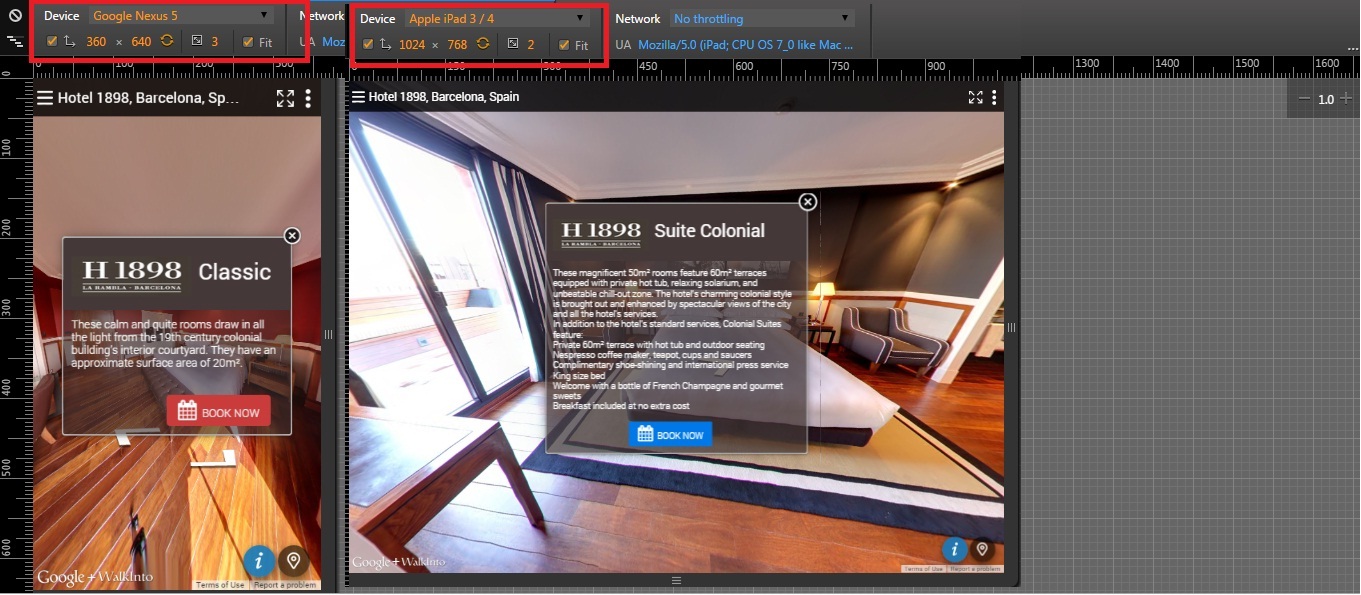Click H 1898 logo in Classic popup
The width and height of the screenshot is (1361, 595).
tap(132, 274)
